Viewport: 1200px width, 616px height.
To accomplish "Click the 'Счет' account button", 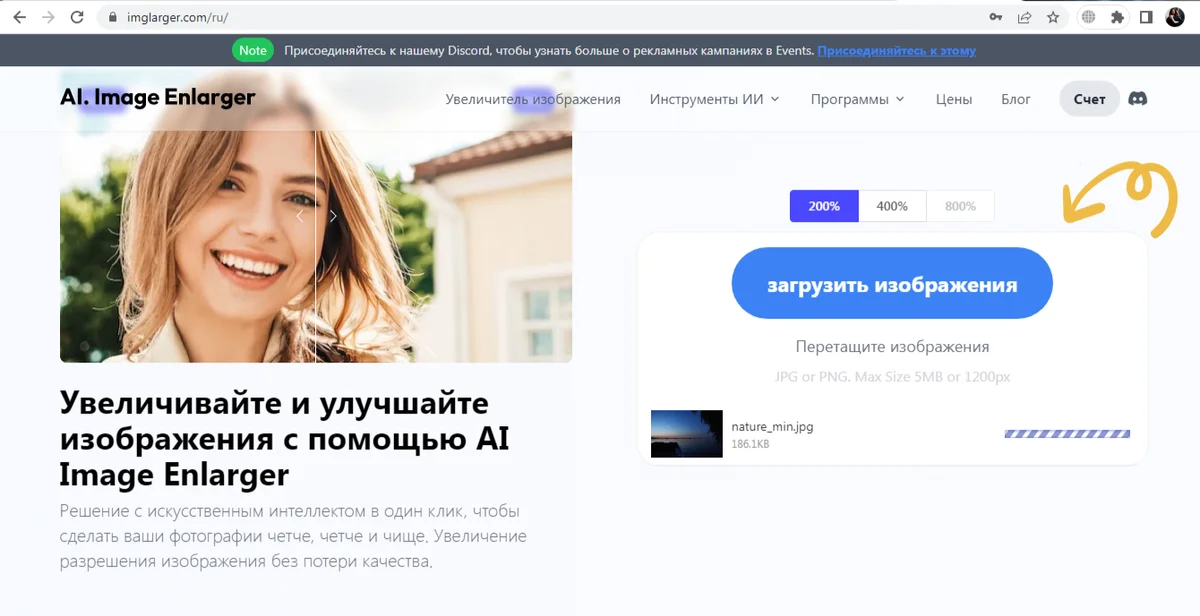I will point(1089,99).
